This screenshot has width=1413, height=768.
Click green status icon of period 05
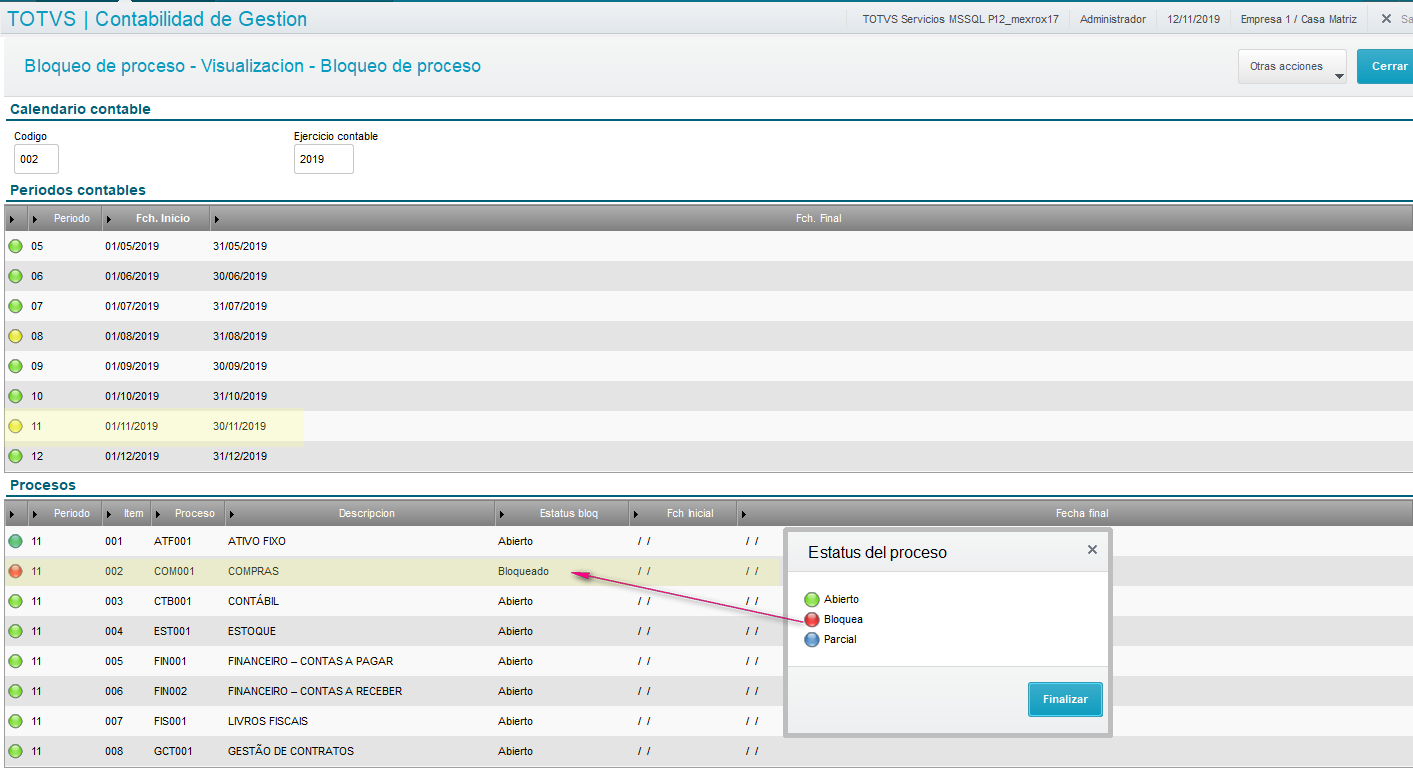pos(15,246)
